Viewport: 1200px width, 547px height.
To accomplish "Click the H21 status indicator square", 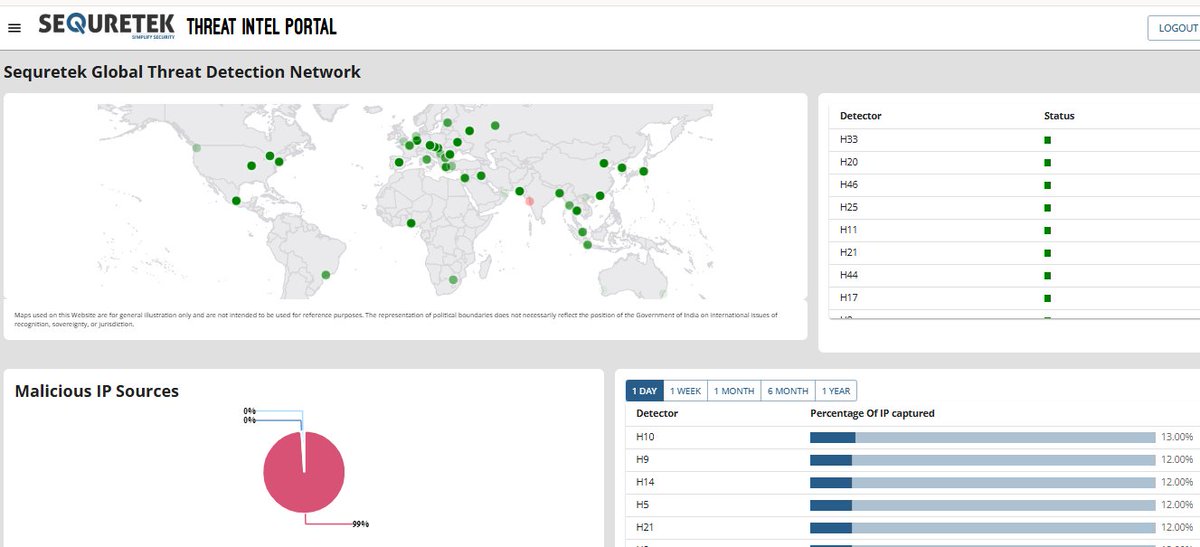I will [1047, 253].
